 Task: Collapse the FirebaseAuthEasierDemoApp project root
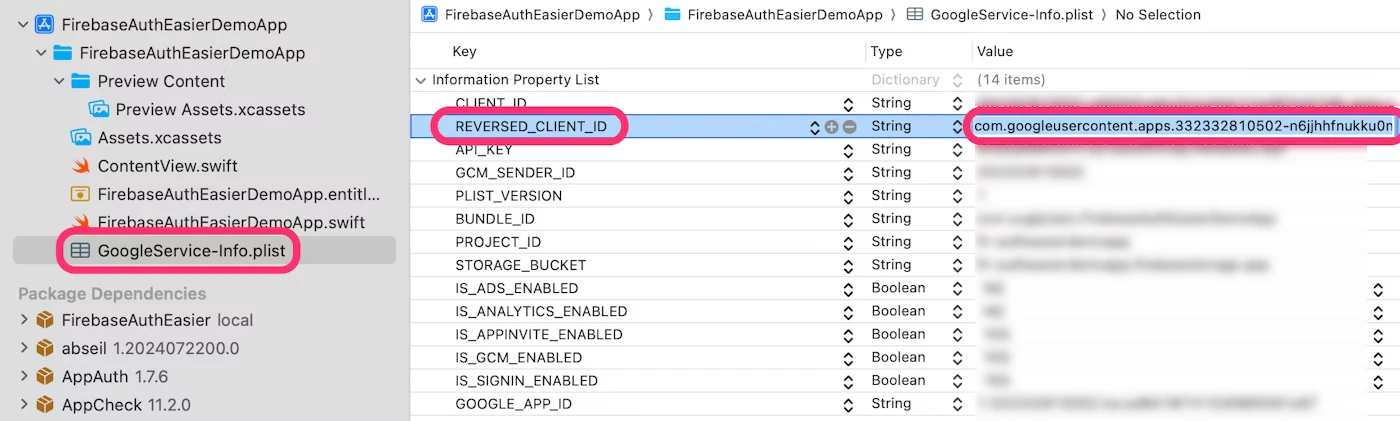(x=23, y=24)
